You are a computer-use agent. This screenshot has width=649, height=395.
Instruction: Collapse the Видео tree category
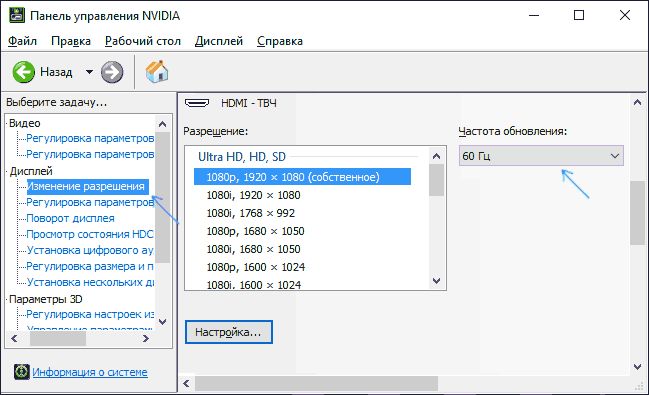pos(24,123)
